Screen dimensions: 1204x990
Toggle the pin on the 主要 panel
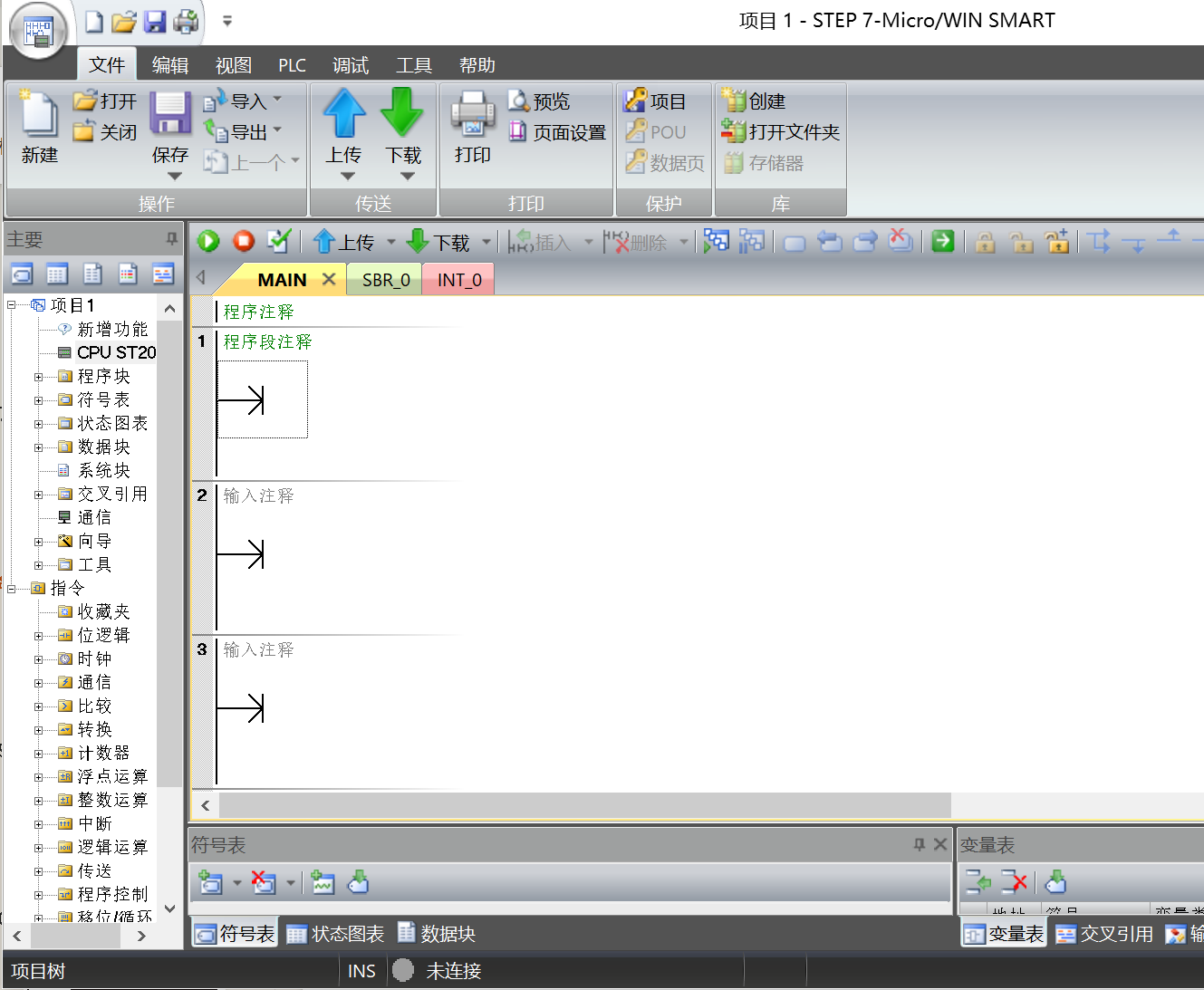(171, 239)
